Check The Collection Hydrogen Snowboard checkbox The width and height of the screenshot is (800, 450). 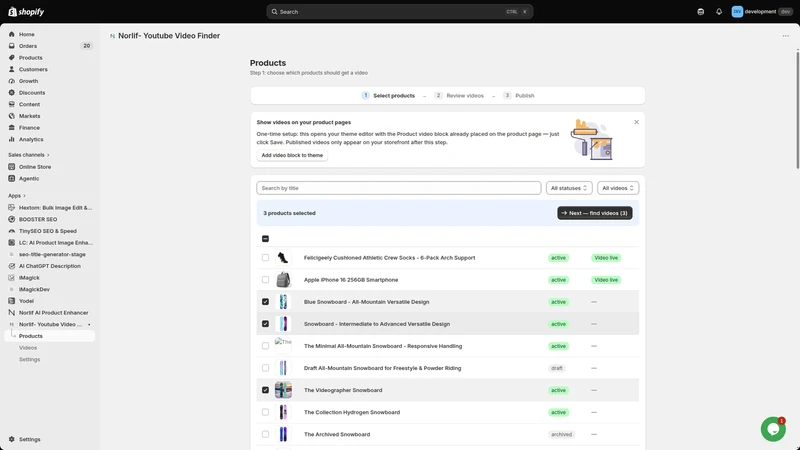pos(265,412)
